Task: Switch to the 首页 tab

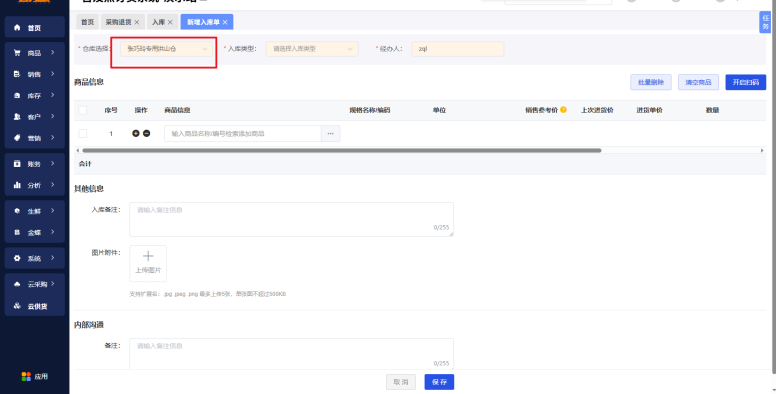Action: point(88,22)
